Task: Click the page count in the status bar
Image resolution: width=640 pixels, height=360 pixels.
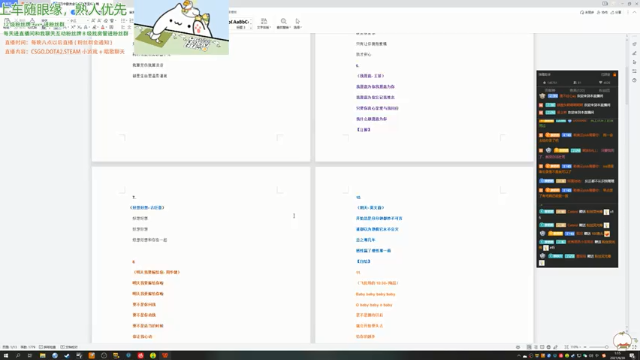Action: [10, 347]
